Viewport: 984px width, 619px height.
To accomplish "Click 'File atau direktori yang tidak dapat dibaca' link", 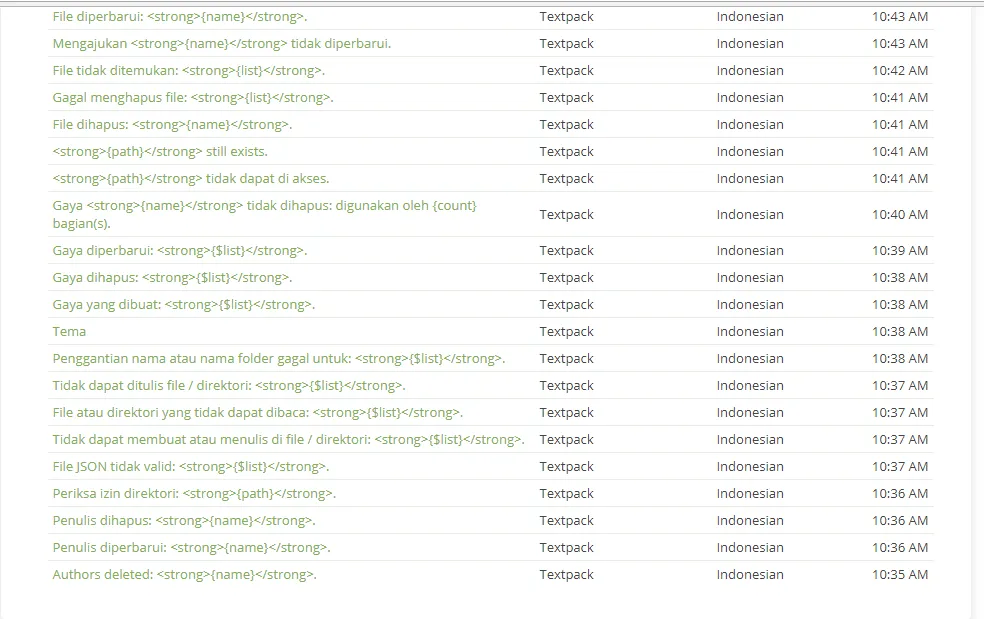I will pyautogui.click(x=257, y=413).
